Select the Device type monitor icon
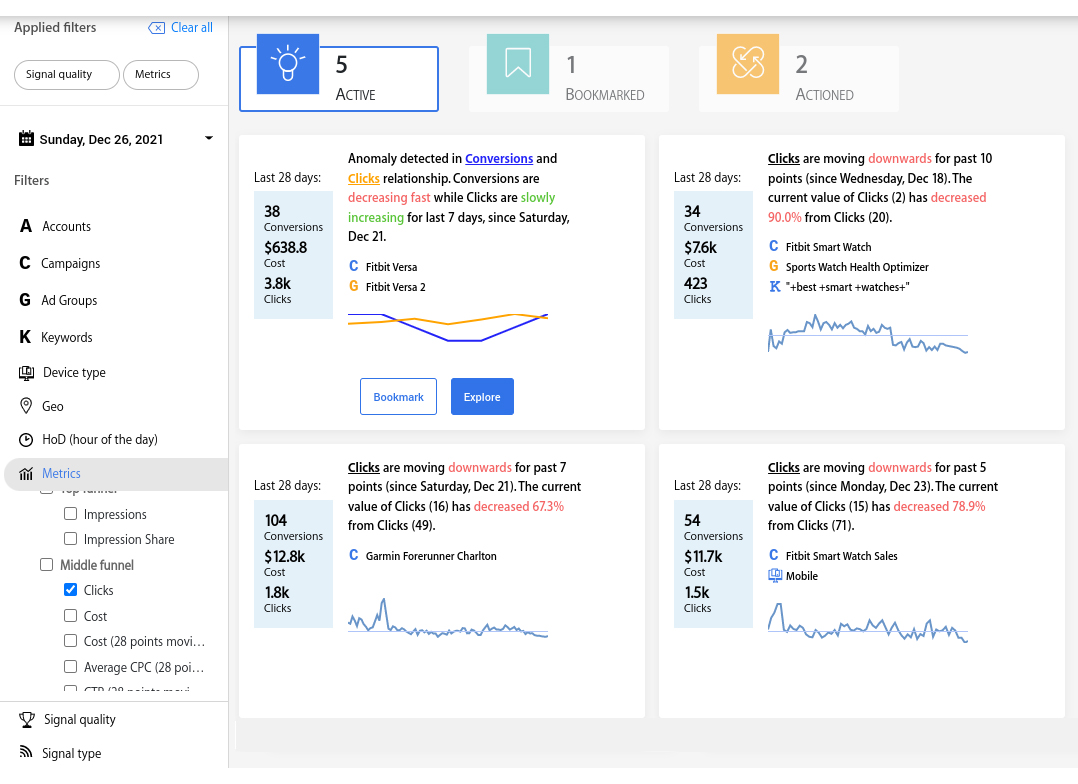 26,373
